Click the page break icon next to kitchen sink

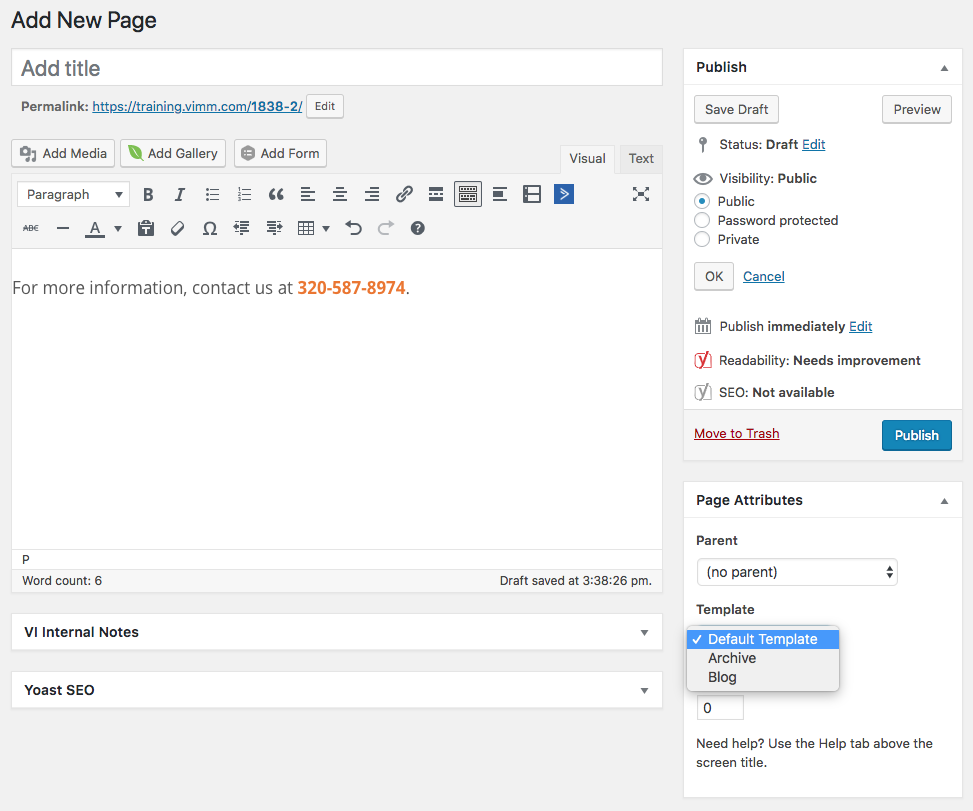coord(500,195)
